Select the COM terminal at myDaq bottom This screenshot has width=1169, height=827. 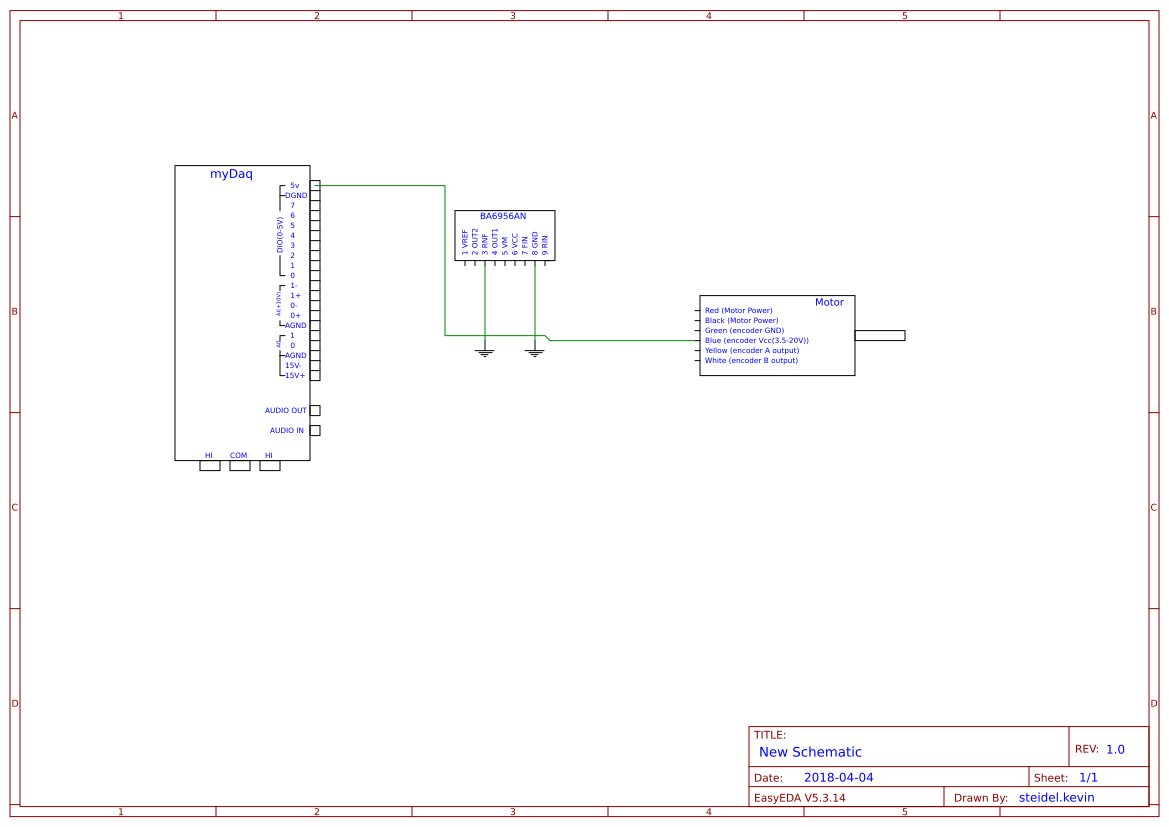point(238,465)
